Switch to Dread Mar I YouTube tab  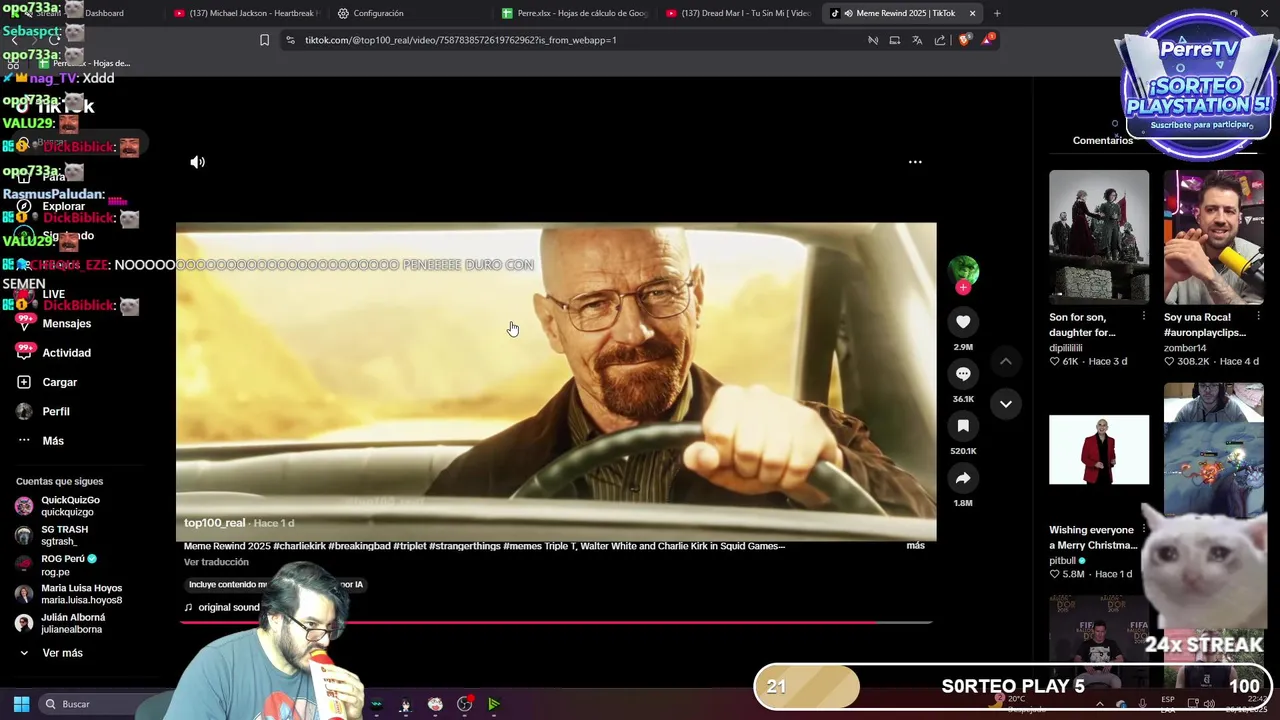[x=739, y=13]
